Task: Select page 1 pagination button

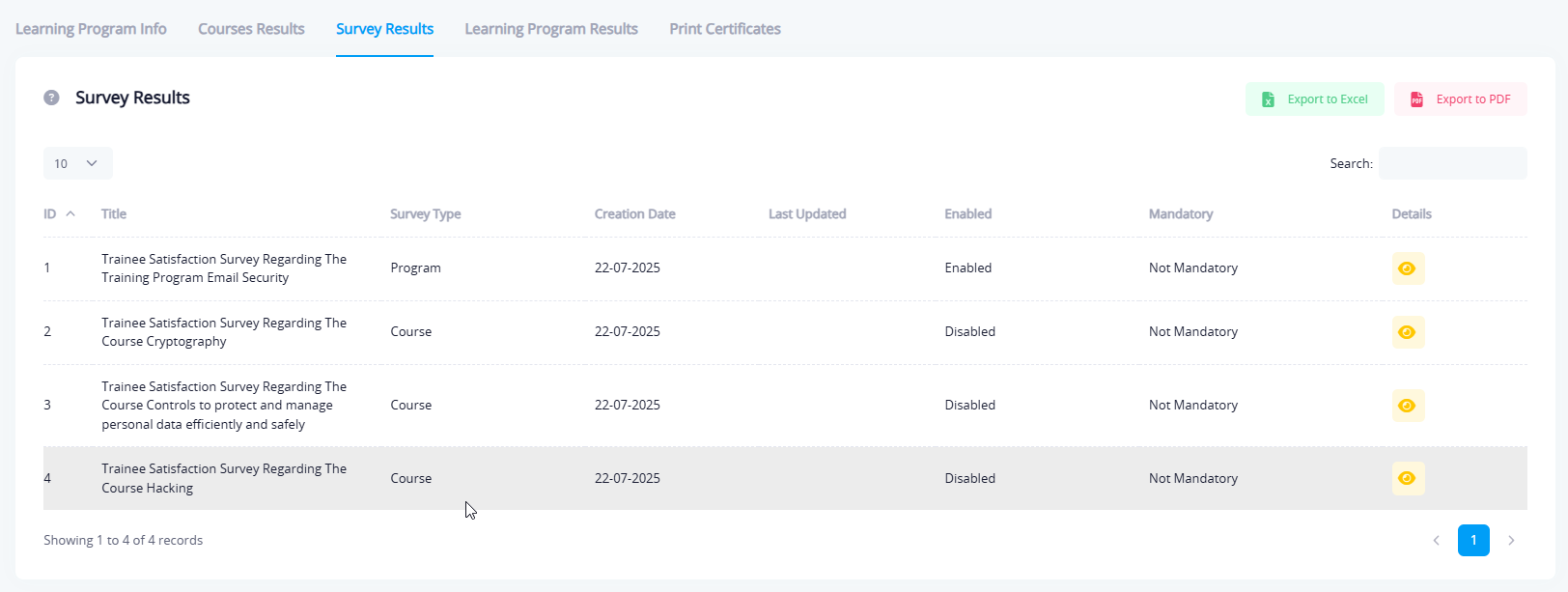Action: [x=1473, y=541]
